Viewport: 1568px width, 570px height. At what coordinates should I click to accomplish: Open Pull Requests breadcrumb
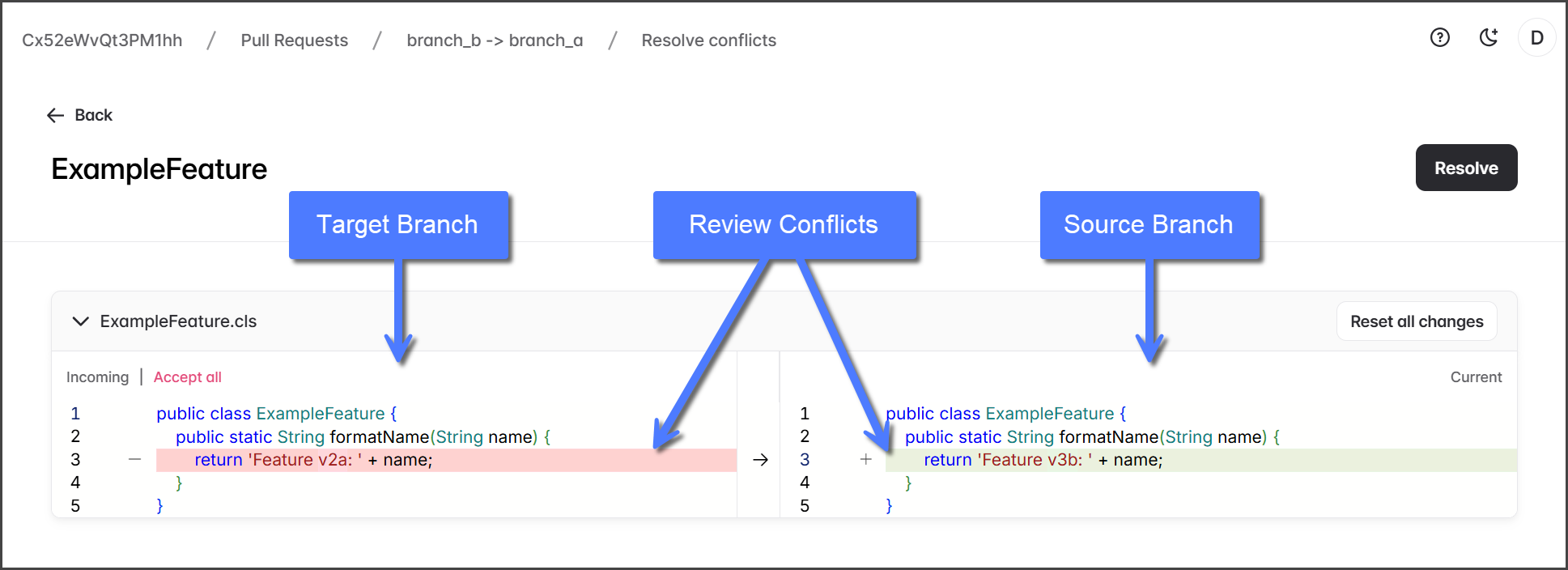coord(294,40)
